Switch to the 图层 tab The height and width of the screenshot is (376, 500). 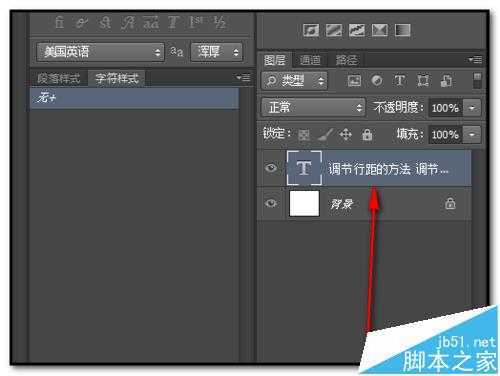click(275, 60)
